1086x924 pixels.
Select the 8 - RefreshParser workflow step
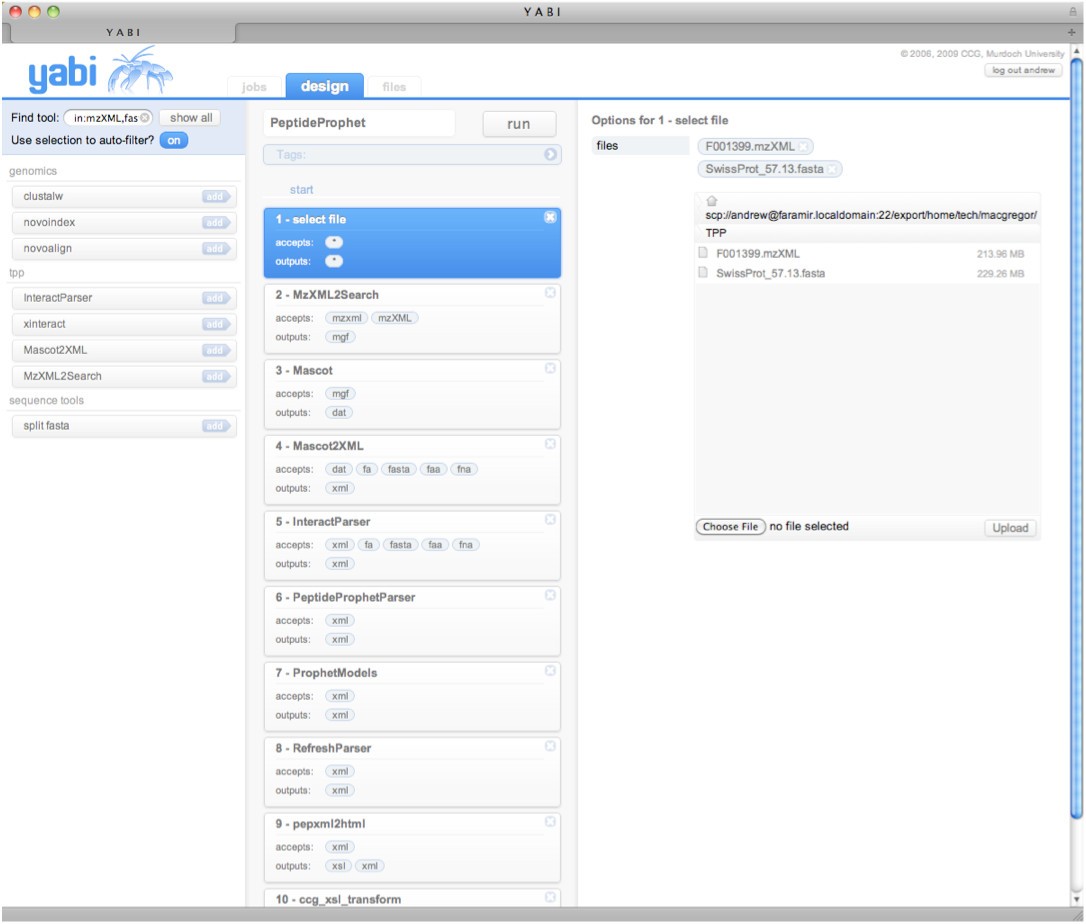412,772
